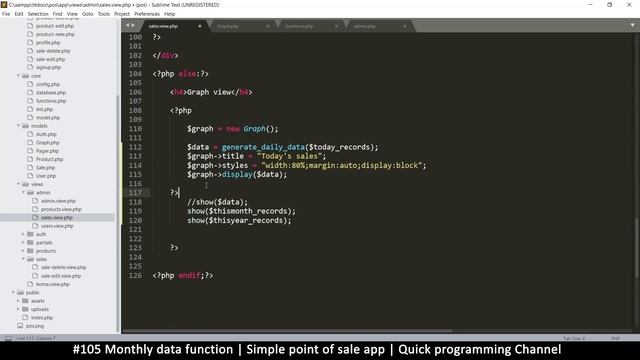Open the Edit menu
This screenshot has width=640, height=360.
click(x=19, y=14)
